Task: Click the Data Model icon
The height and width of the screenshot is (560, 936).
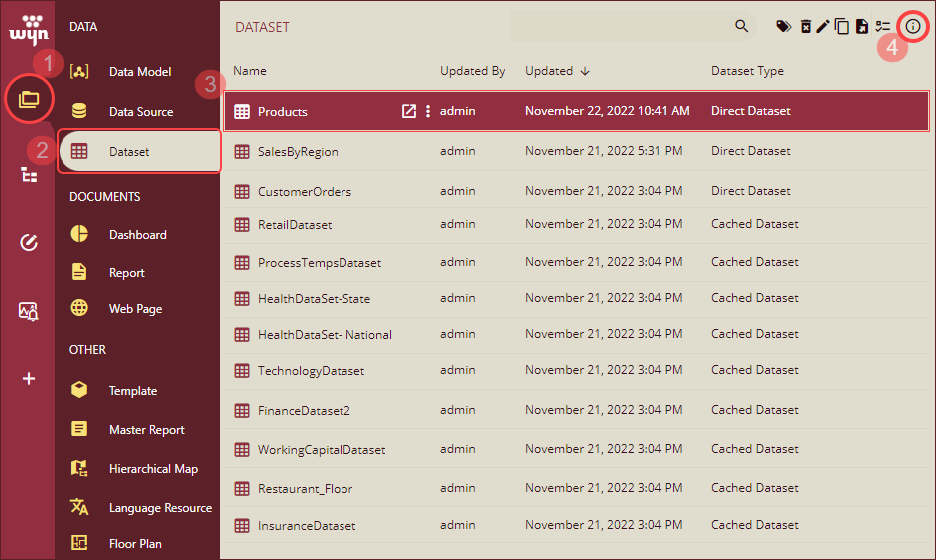Action: pyautogui.click(x=79, y=72)
